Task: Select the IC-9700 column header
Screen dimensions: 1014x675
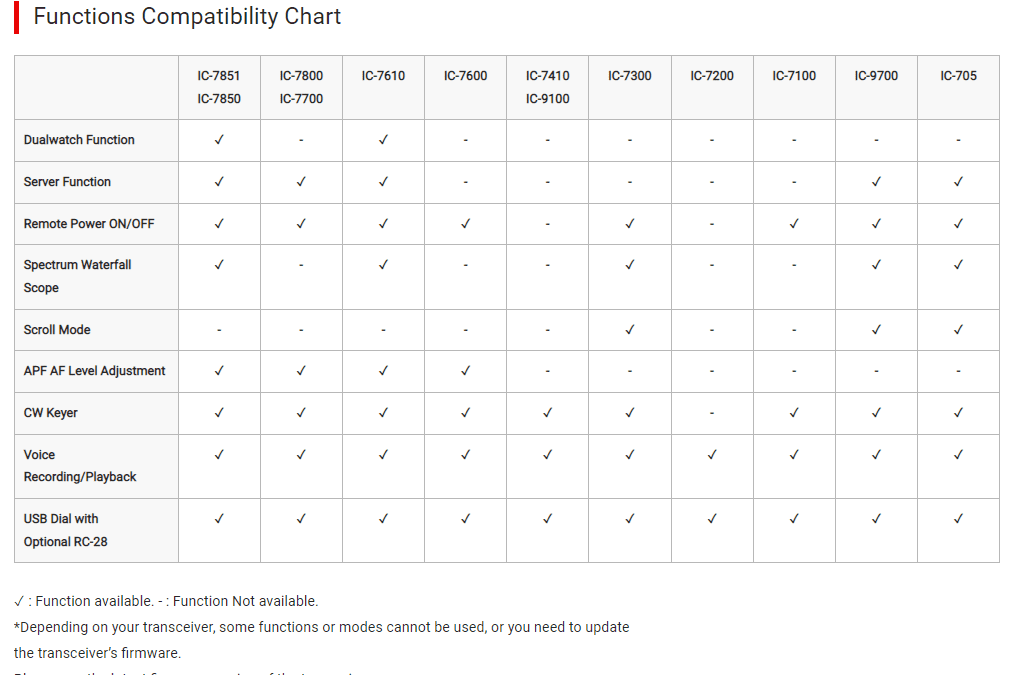Action: pyautogui.click(x=876, y=76)
